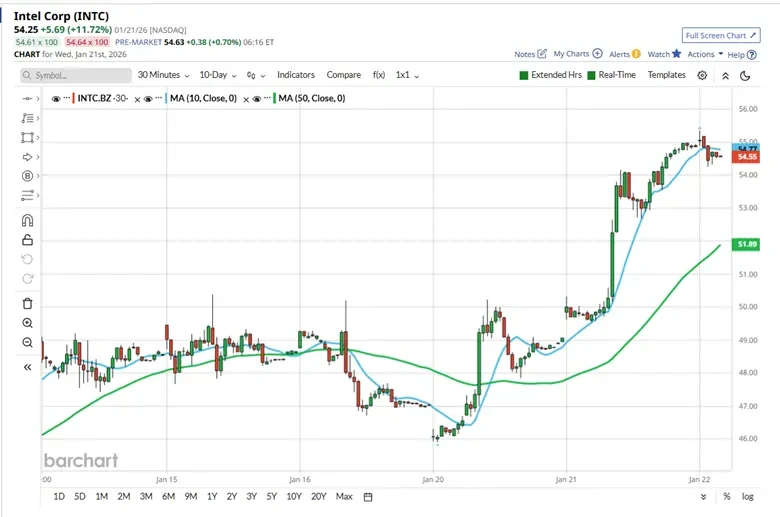
Task: Expand the Actions dropdown menu
Action: (705, 54)
